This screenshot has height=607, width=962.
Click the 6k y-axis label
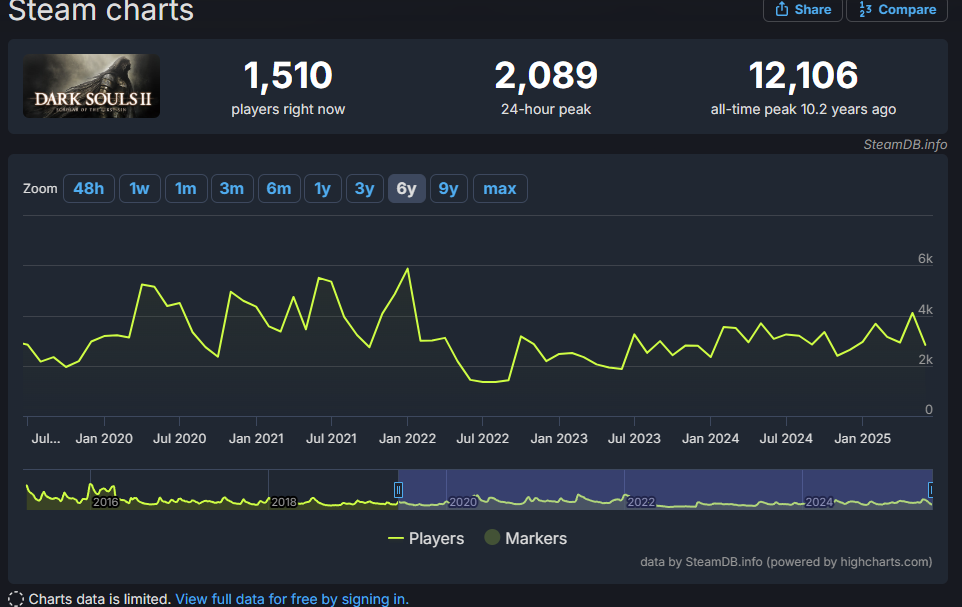click(925, 258)
